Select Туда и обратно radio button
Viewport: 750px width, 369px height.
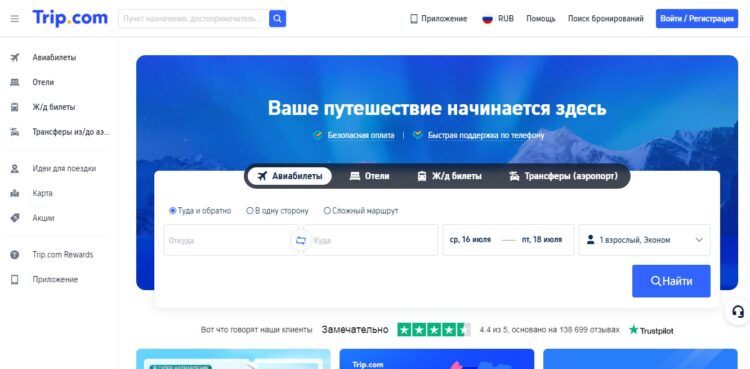click(x=173, y=211)
